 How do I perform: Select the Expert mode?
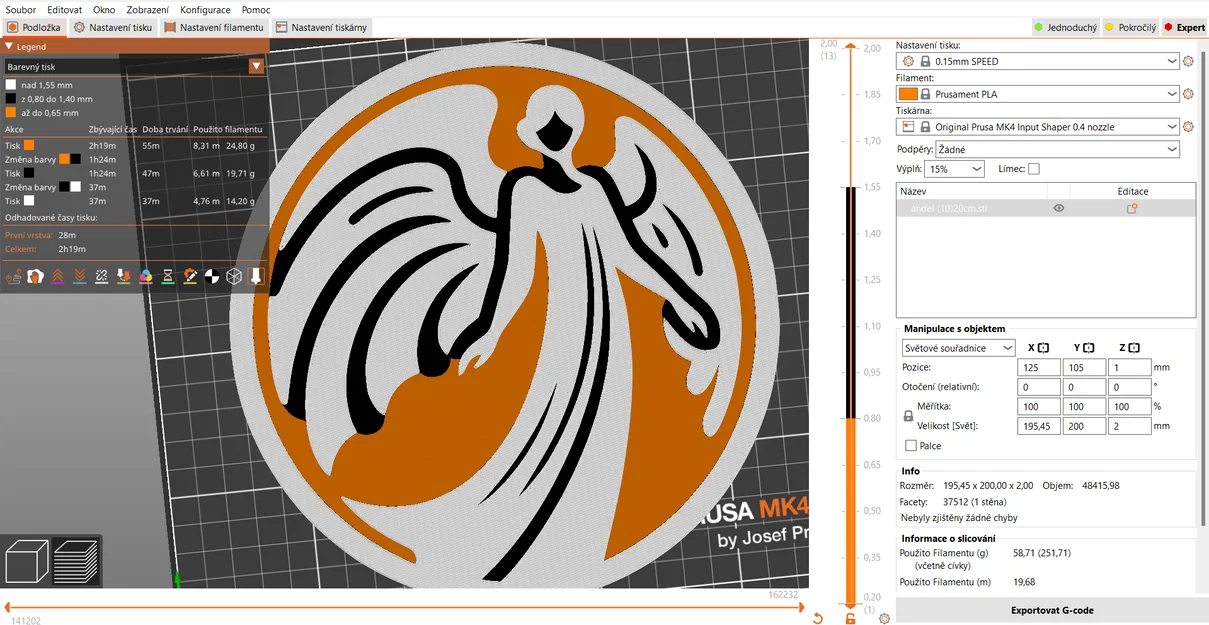point(1185,28)
